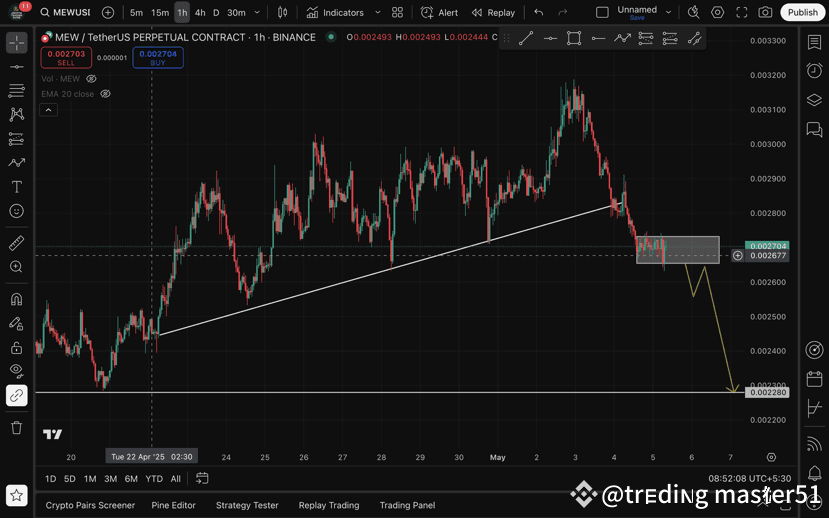Click the time axis settings gear
829x518 pixels.
pos(771,457)
